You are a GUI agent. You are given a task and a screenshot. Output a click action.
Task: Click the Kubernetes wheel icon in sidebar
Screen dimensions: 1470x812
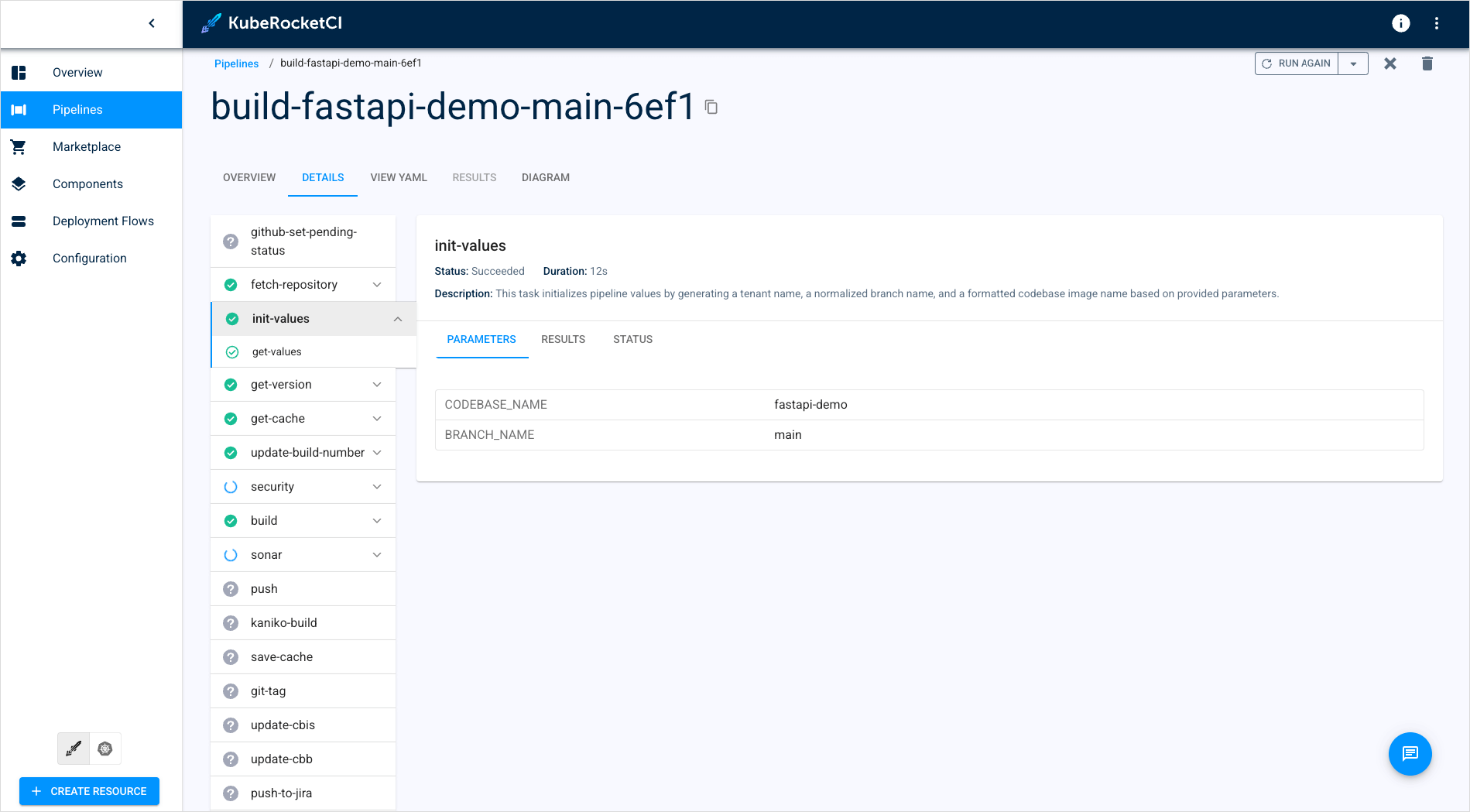pyautogui.click(x=105, y=749)
